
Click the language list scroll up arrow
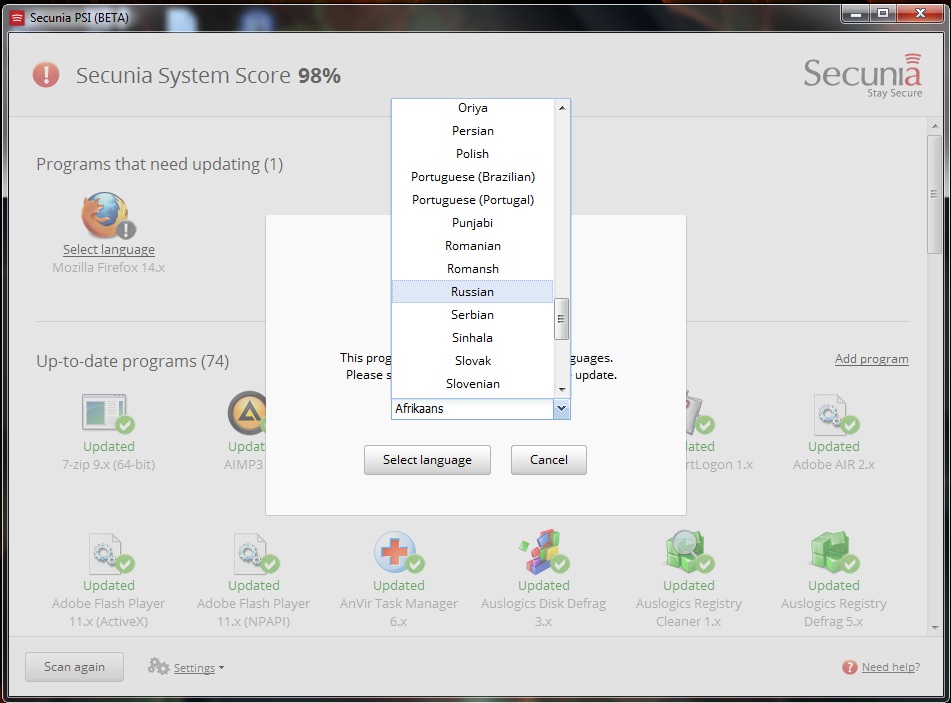[x=562, y=108]
